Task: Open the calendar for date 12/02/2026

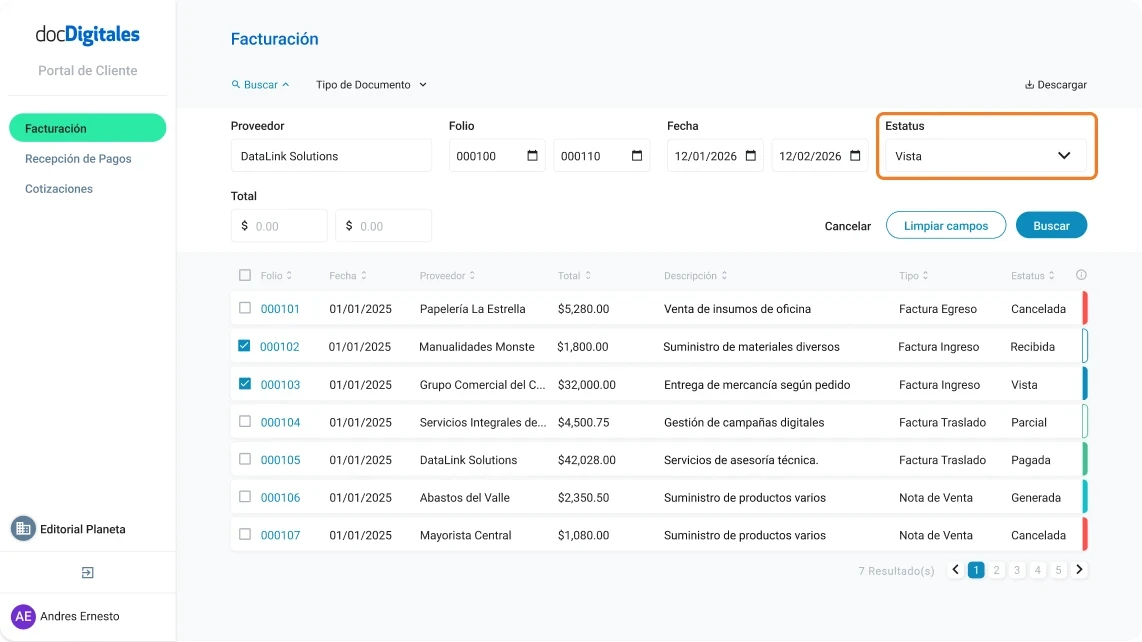Action: click(854, 155)
